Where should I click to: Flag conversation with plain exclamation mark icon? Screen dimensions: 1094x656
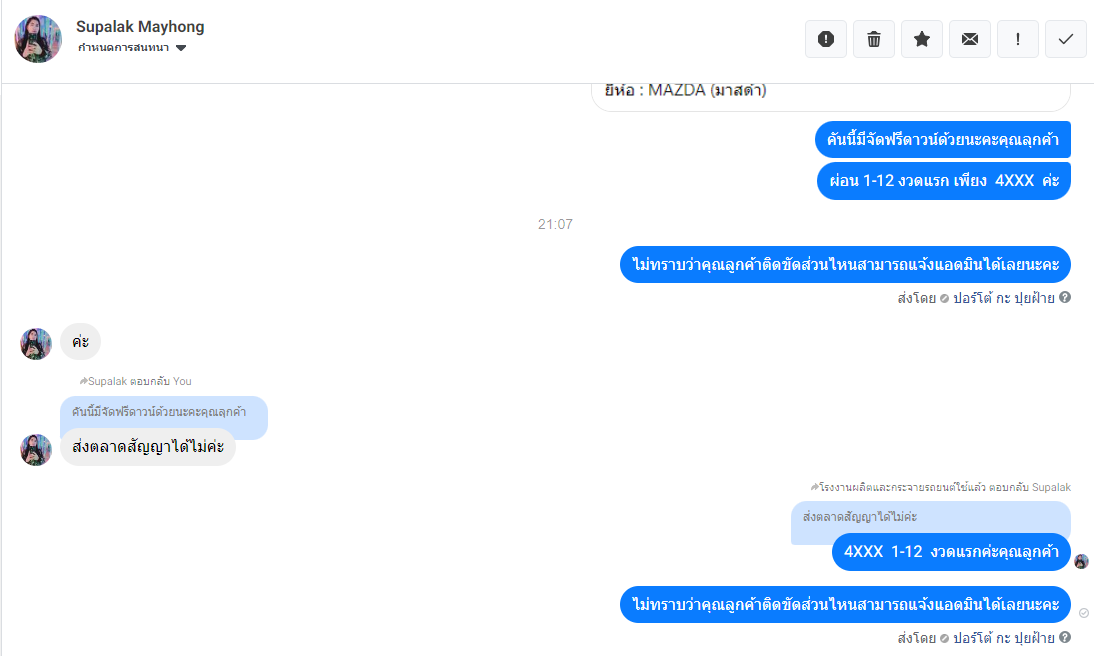(x=1018, y=39)
